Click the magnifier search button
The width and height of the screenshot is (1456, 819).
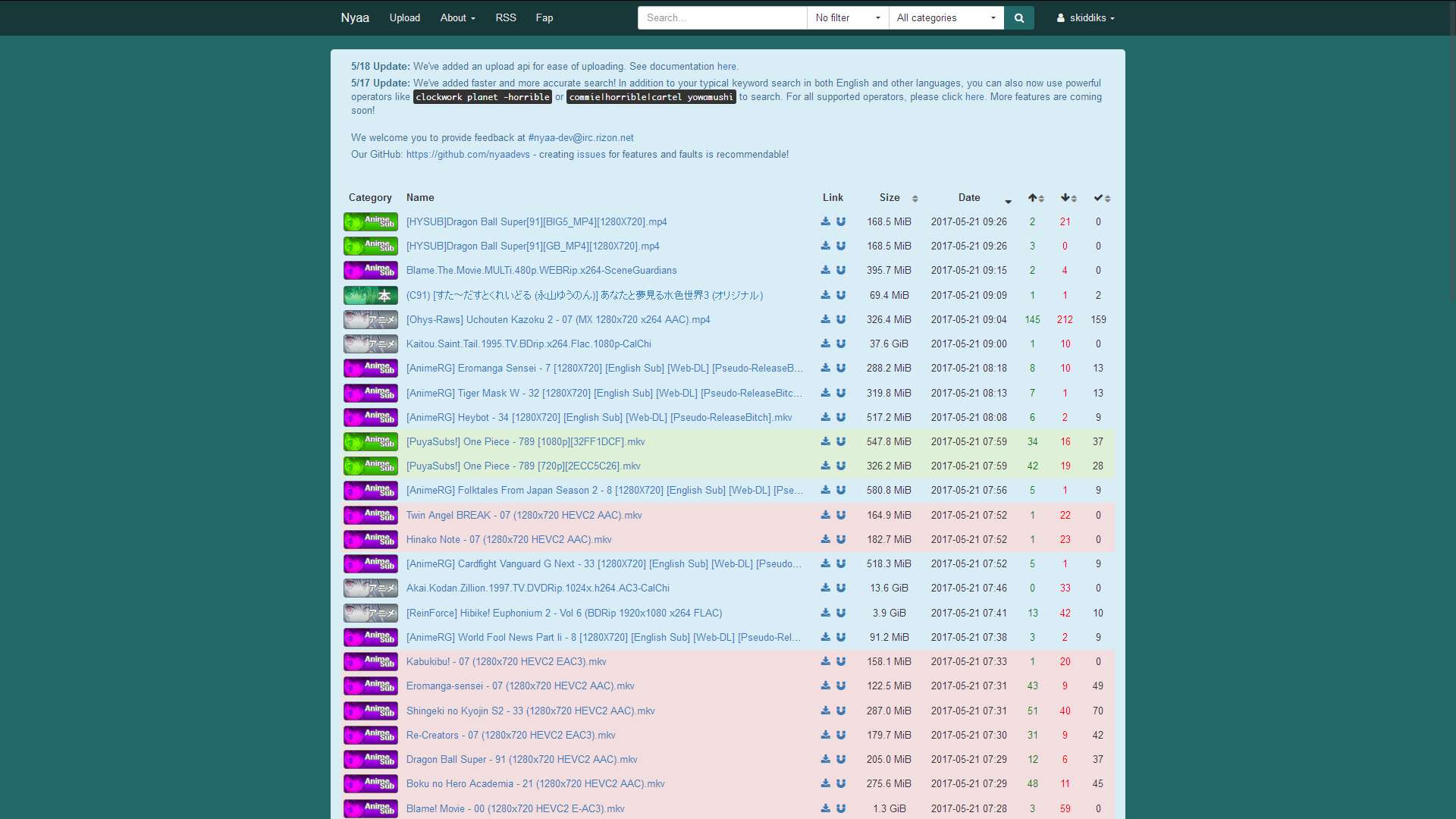click(1018, 17)
